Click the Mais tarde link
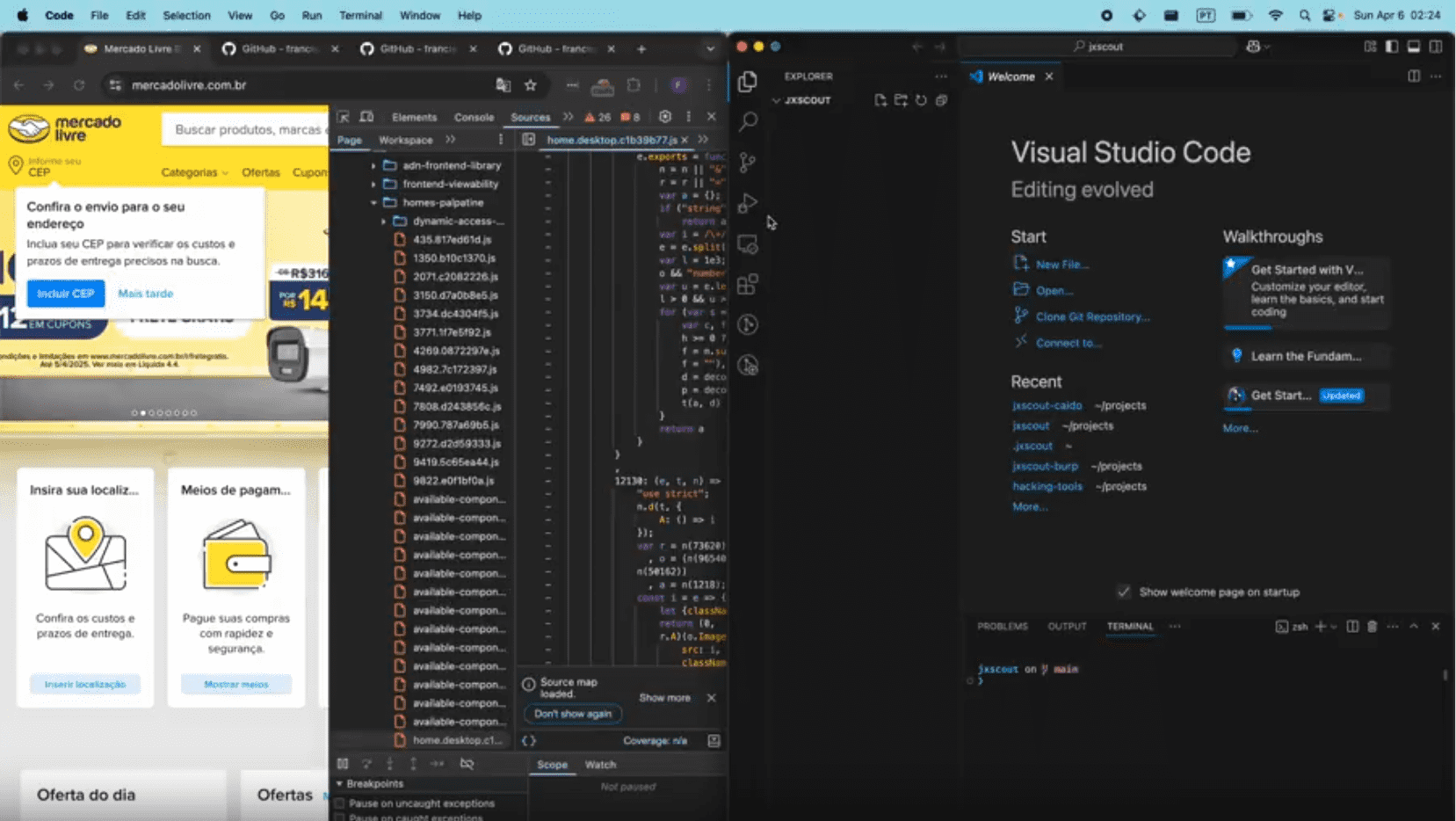Screen dimensions: 1456x821 tap(146, 294)
